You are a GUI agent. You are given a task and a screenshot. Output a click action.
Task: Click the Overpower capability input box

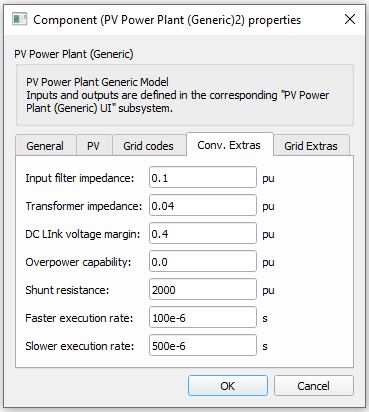click(x=203, y=262)
